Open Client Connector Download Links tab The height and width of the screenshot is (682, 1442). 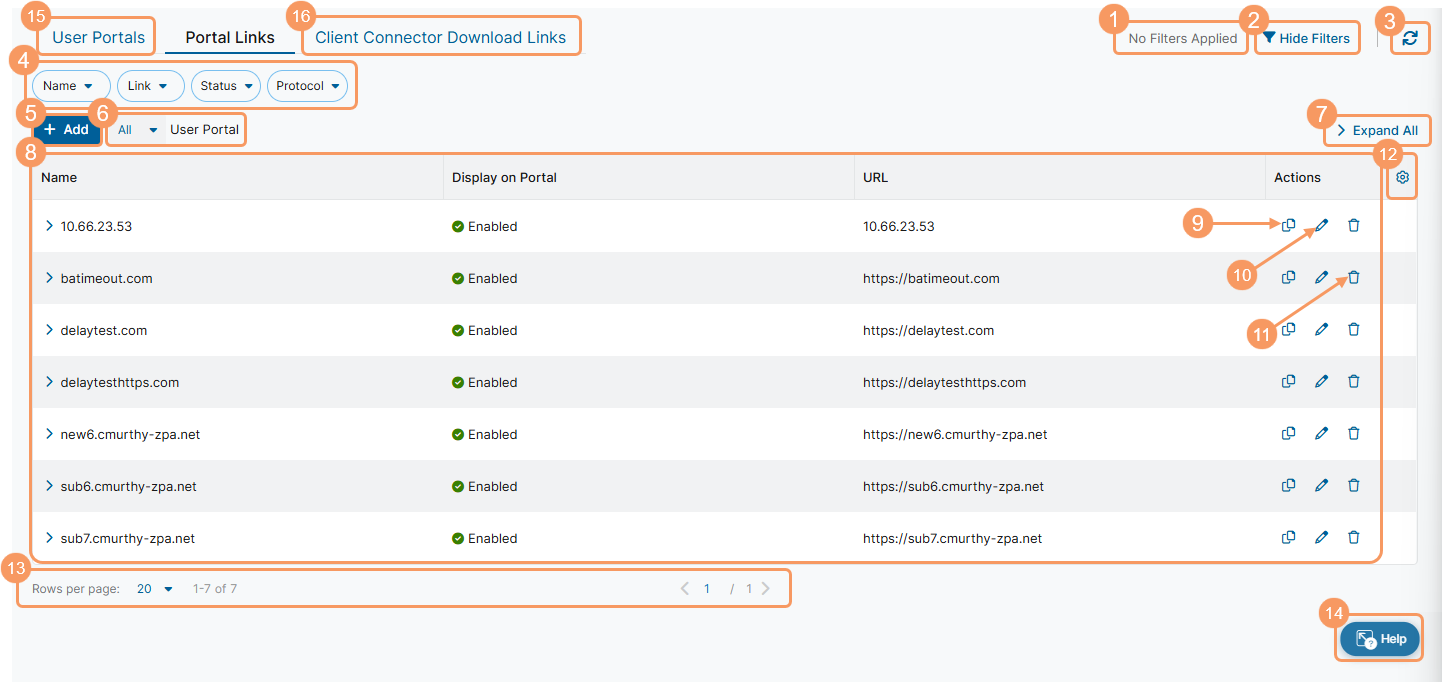(x=440, y=38)
